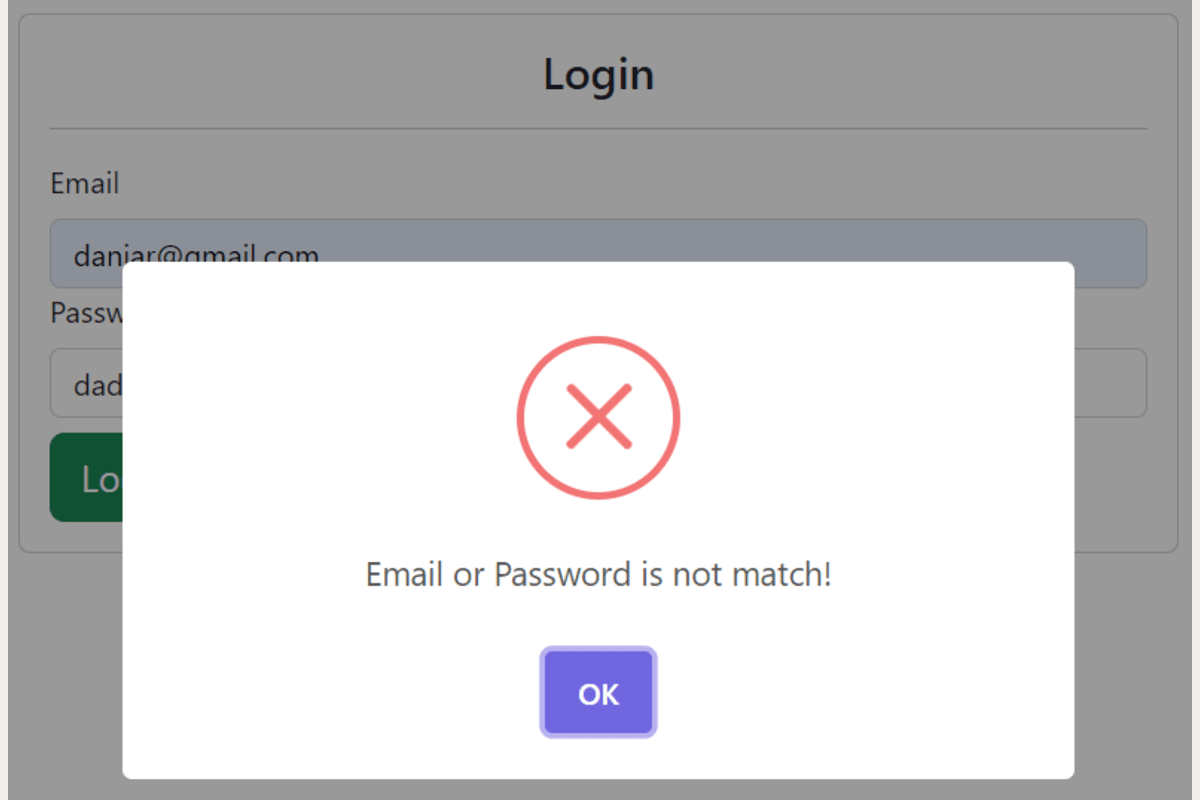The image size is (1200, 800).
Task: Click the partially hidden Password label
Action: 86,313
